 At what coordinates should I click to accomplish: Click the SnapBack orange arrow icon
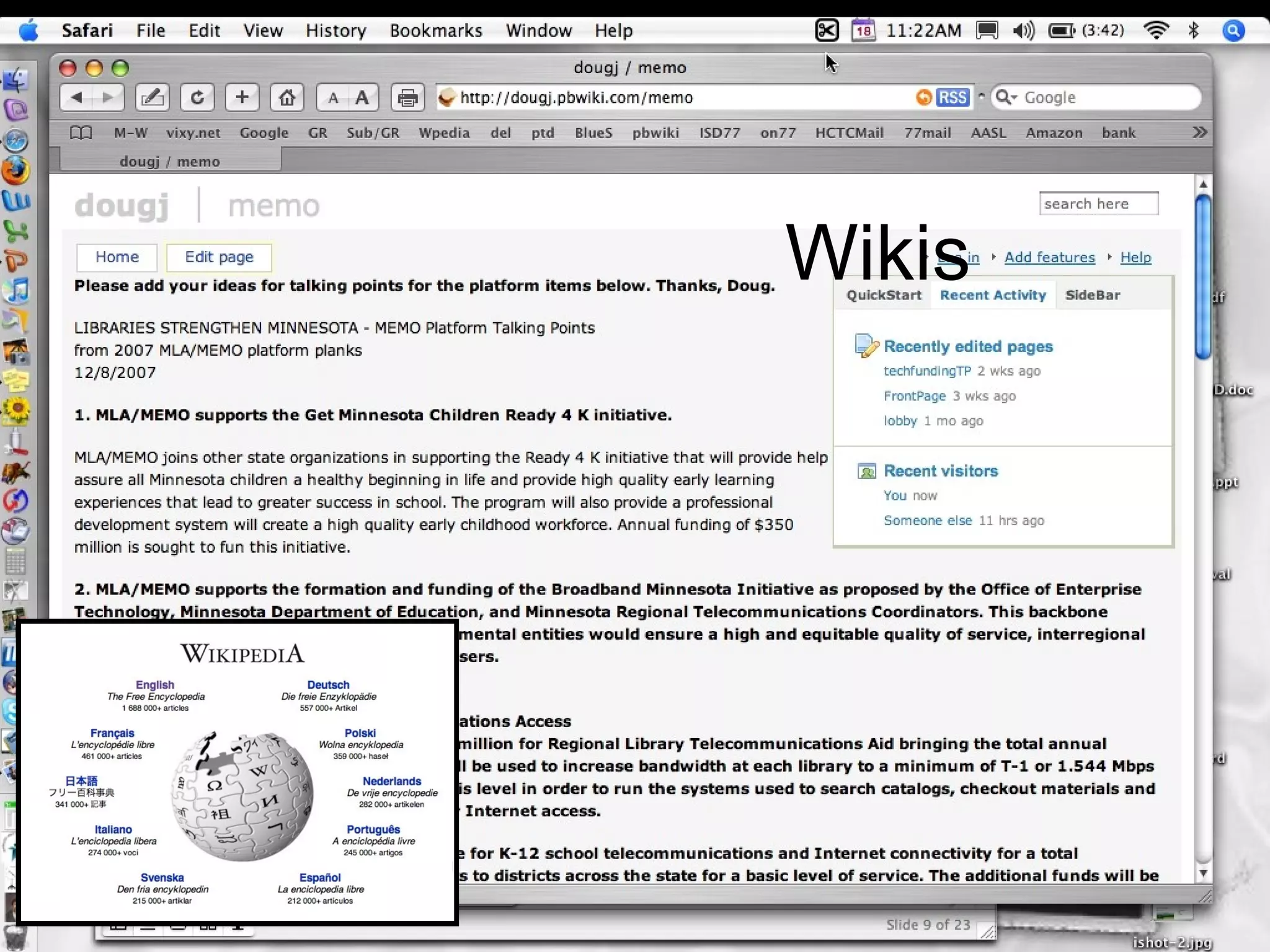click(x=923, y=97)
